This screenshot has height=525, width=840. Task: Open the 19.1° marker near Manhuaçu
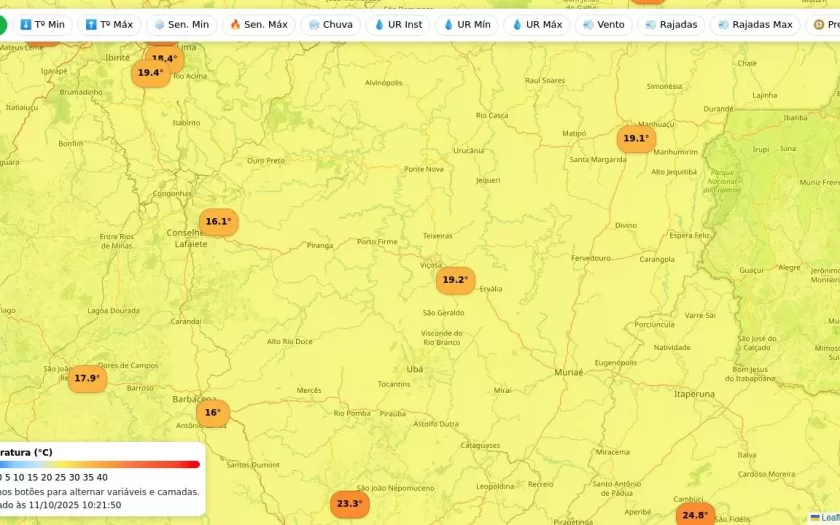click(x=636, y=139)
